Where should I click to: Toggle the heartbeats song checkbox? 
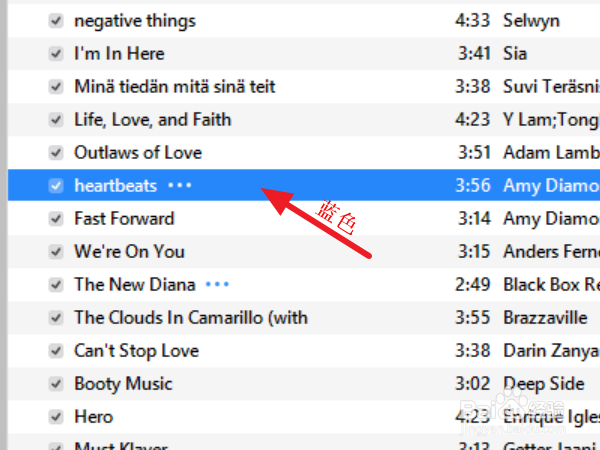click(56, 186)
